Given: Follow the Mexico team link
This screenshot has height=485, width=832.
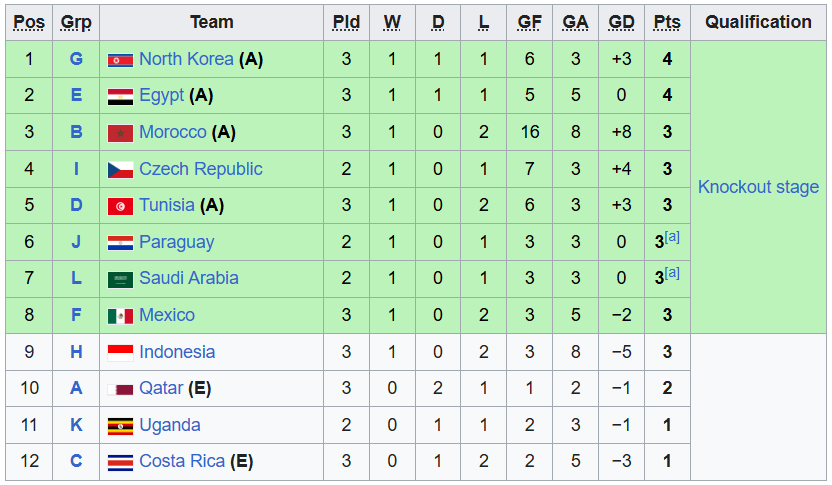Looking at the screenshot, I should pyautogui.click(x=167, y=315).
